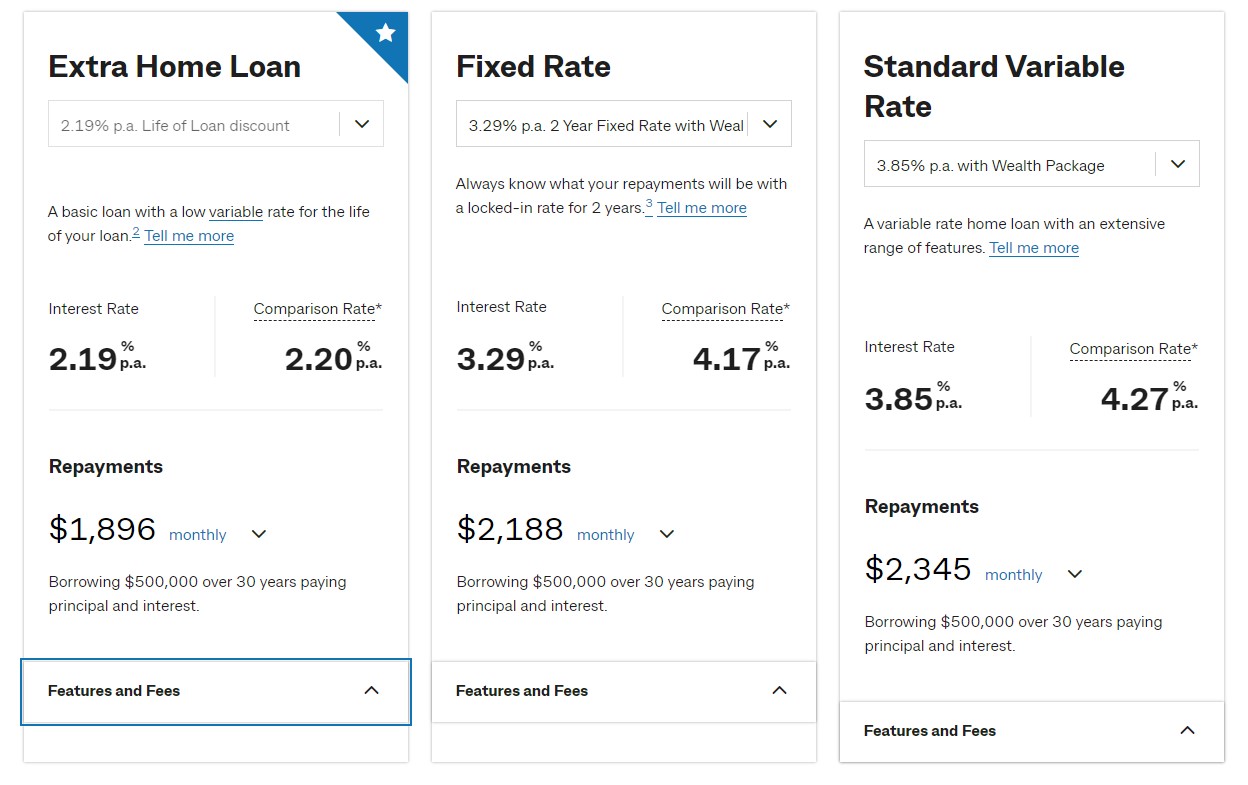Viewport: 1248px width, 785px height.
Task: Expand the monthly frequency selector under $2,345
Action: (x=1074, y=573)
